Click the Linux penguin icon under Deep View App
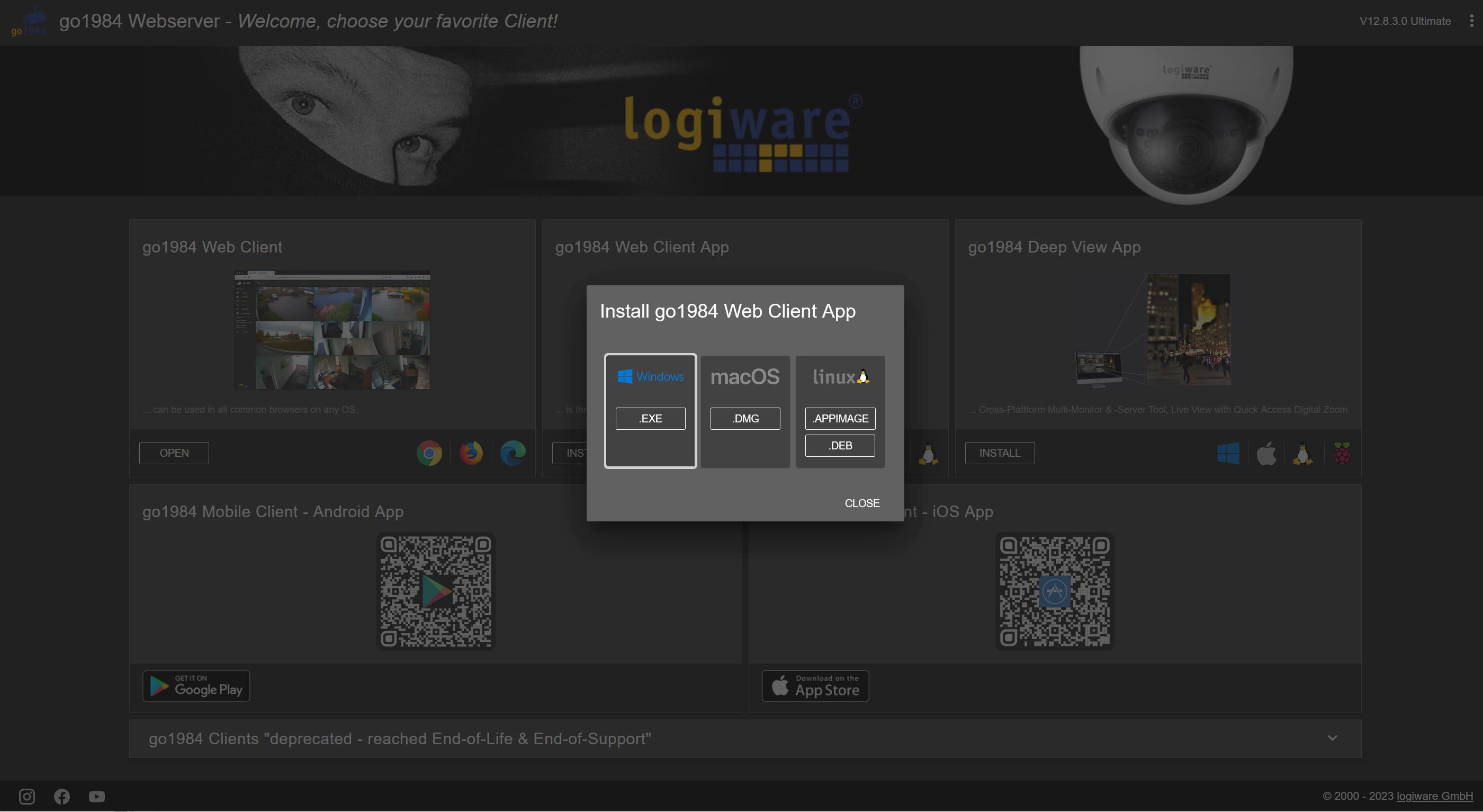Screen dimensions: 1483x812 pyautogui.click(x=1303, y=454)
